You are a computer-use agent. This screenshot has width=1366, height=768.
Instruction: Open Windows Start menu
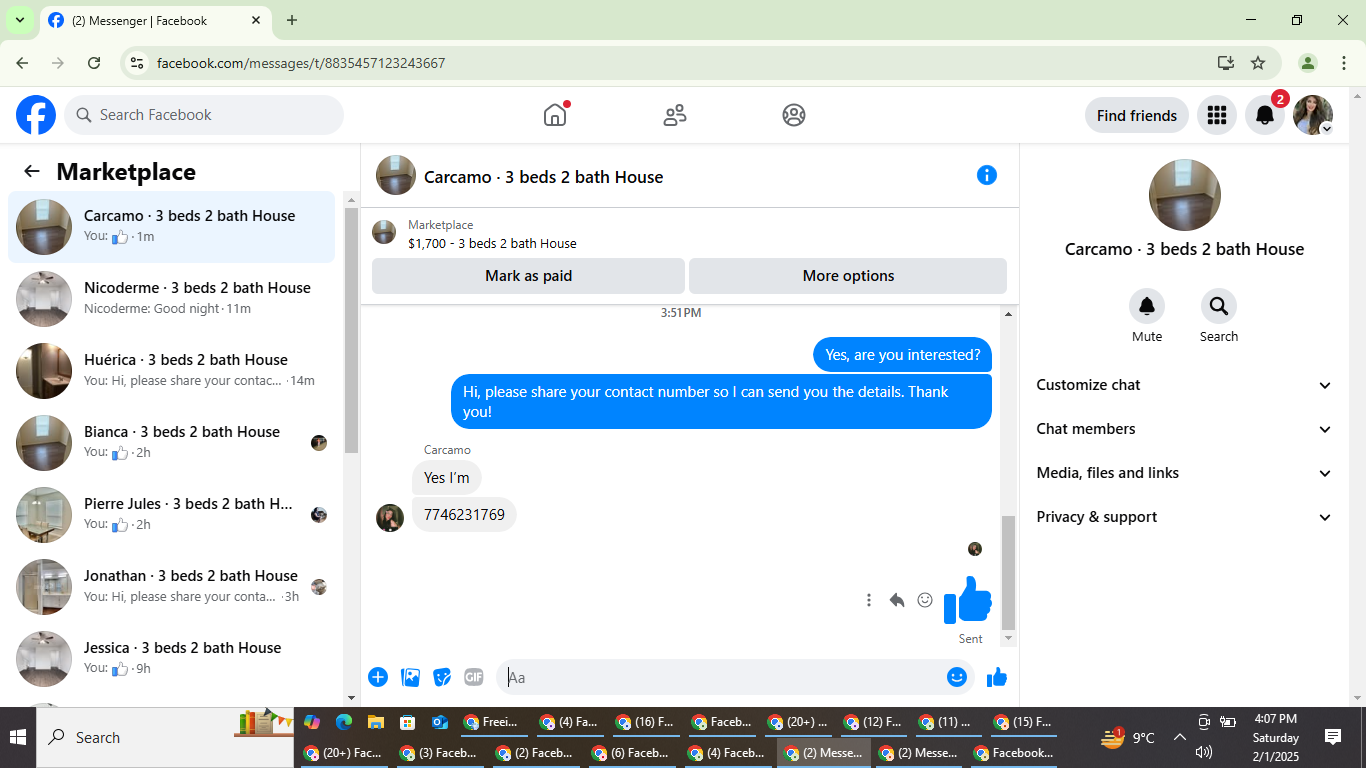coord(18,738)
